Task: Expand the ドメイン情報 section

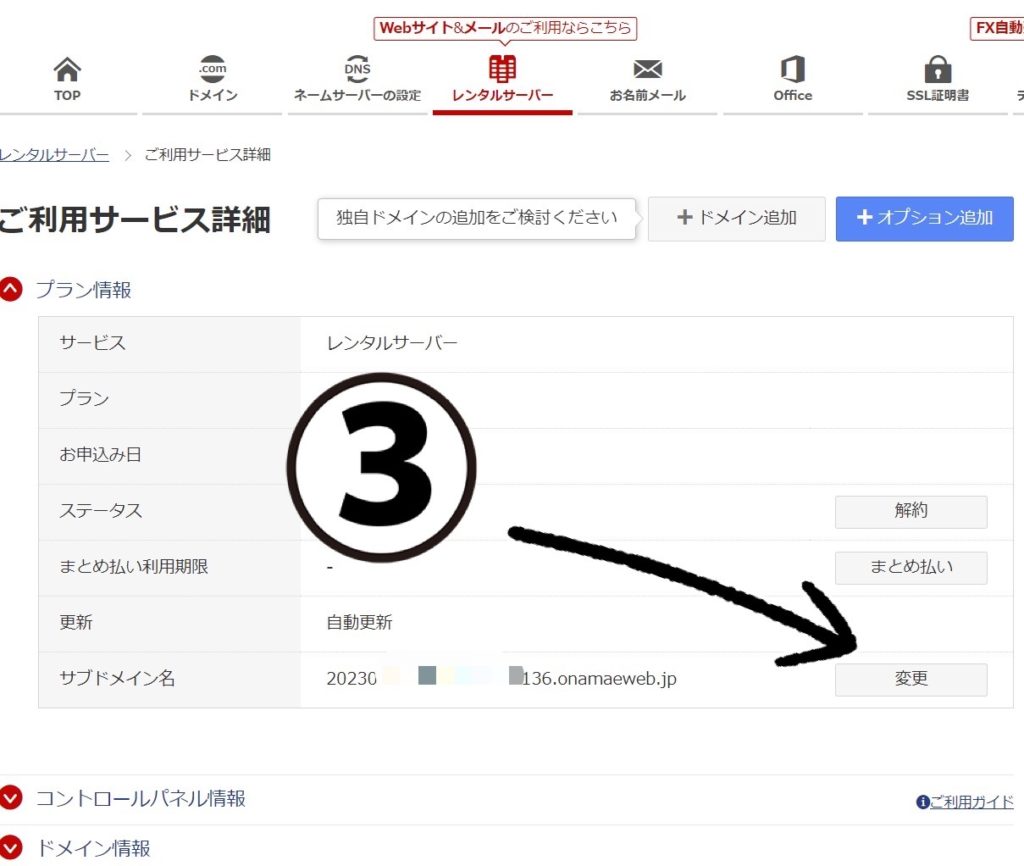Action: coord(11,849)
